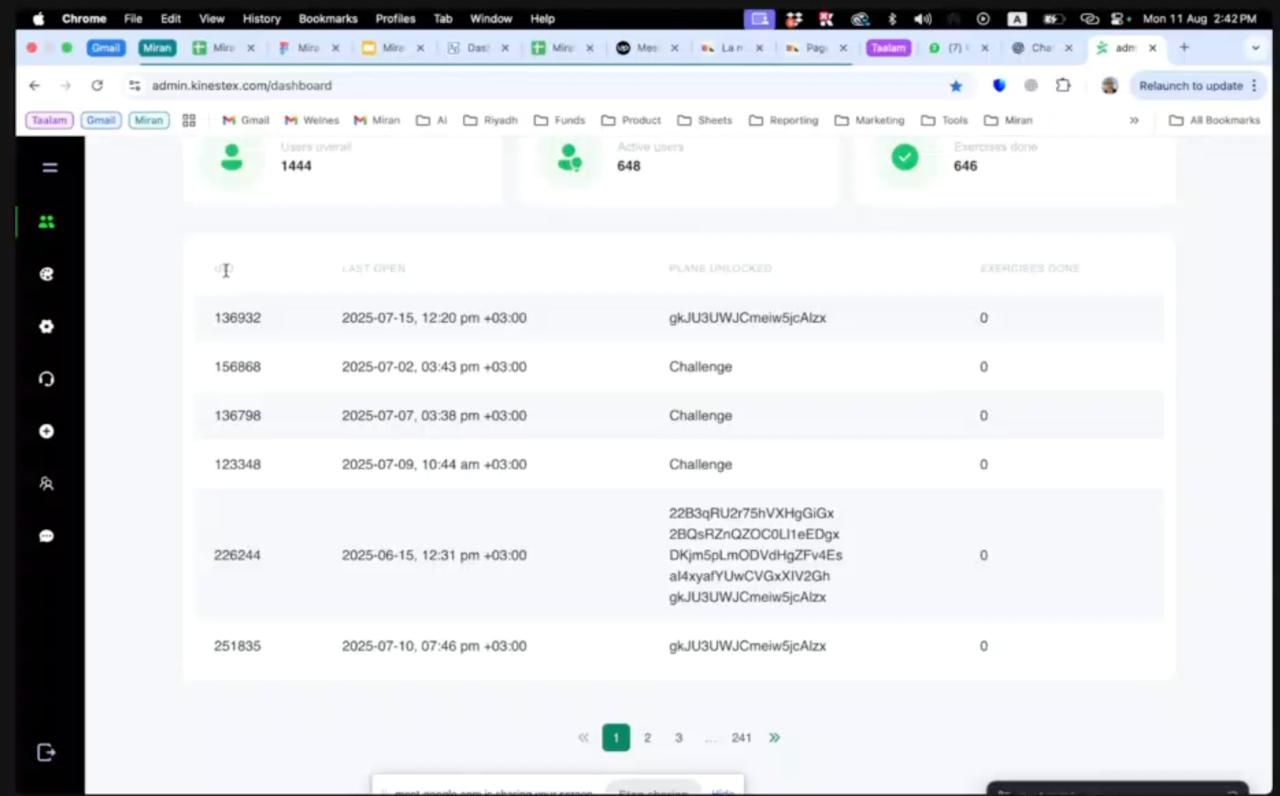This screenshot has height=796, width=1280.
Task: Click current page 1 button
Action: [616, 738]
